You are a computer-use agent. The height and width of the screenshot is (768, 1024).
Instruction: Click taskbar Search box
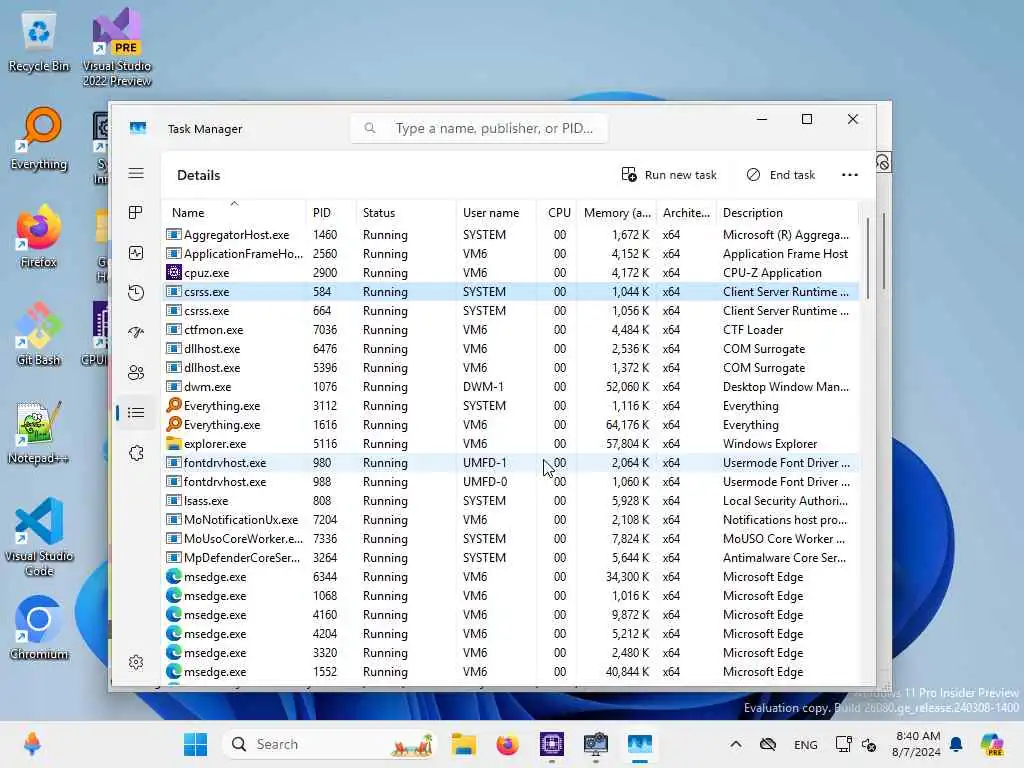tap(330, 744)
